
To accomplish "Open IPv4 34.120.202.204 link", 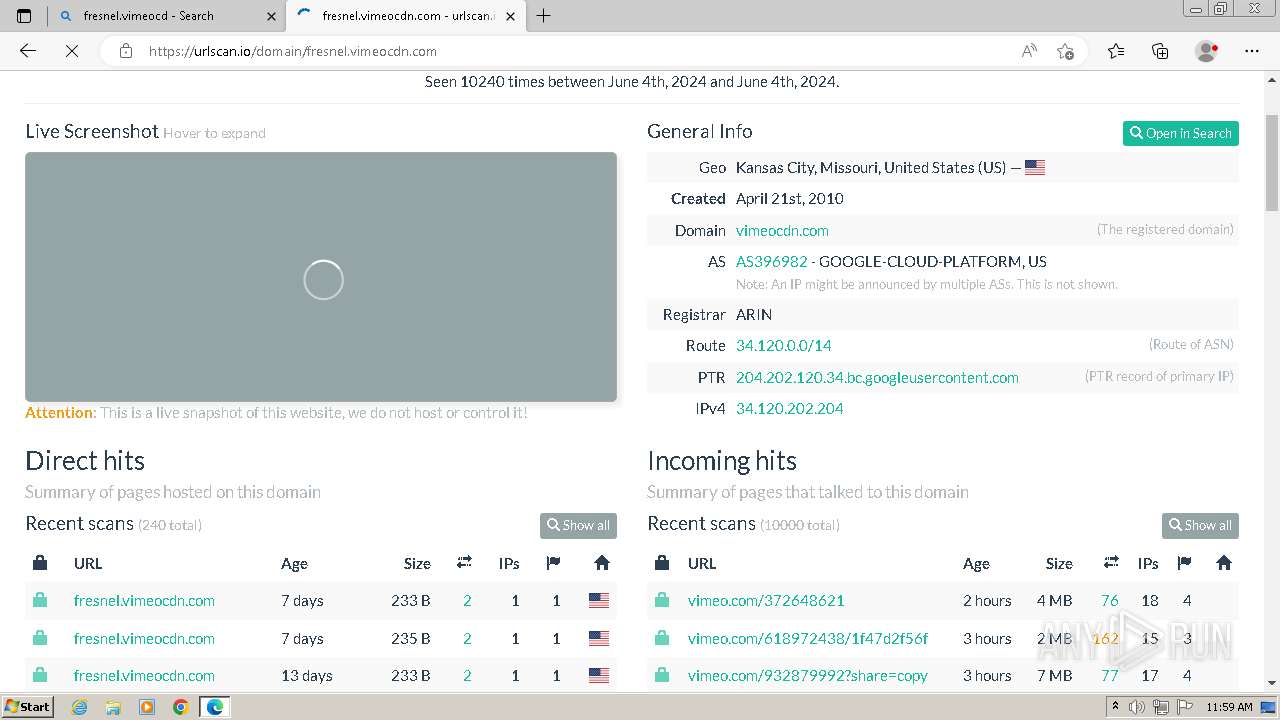I will pos(789,408).
